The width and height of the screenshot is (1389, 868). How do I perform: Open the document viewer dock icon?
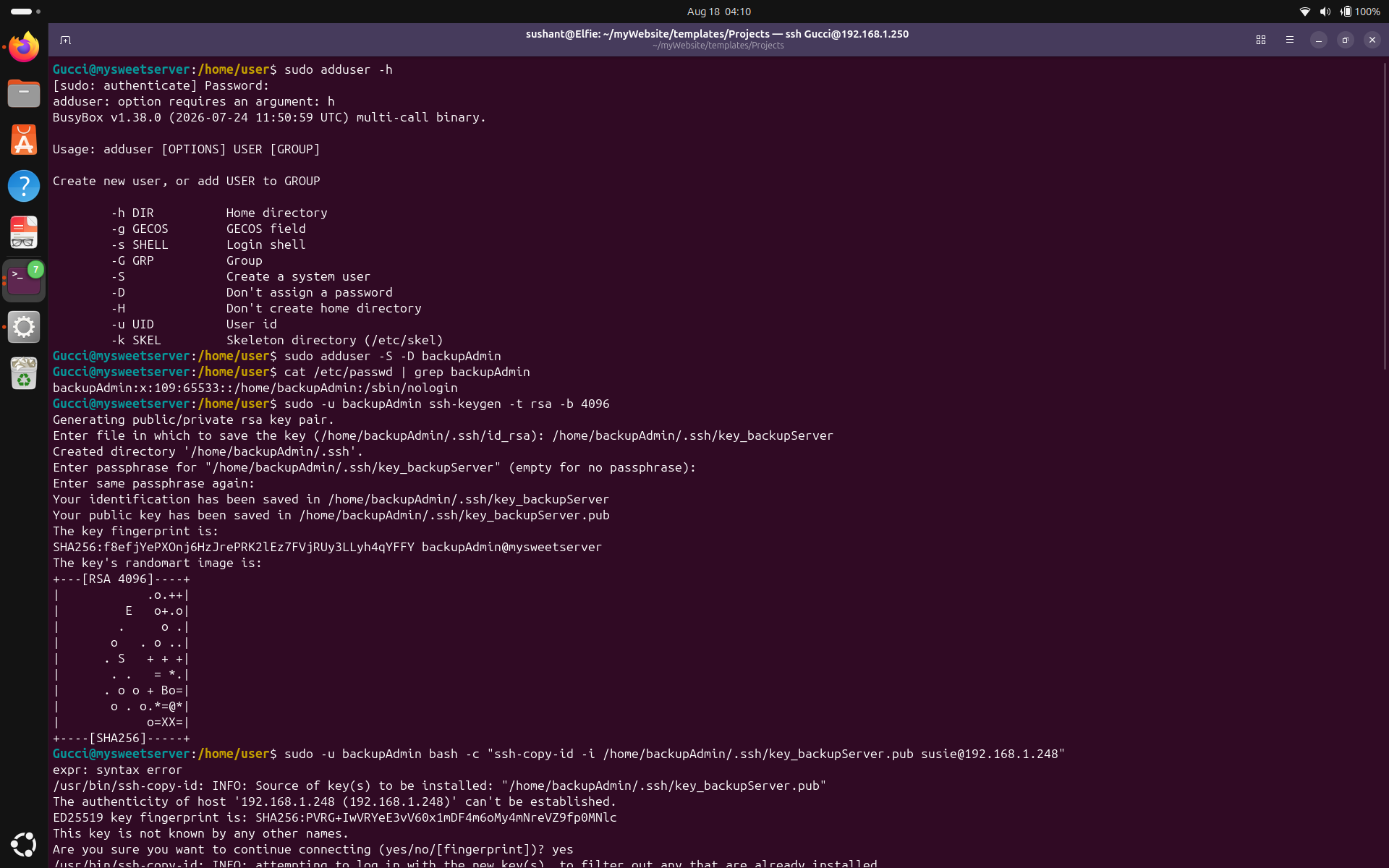[24, 232]
